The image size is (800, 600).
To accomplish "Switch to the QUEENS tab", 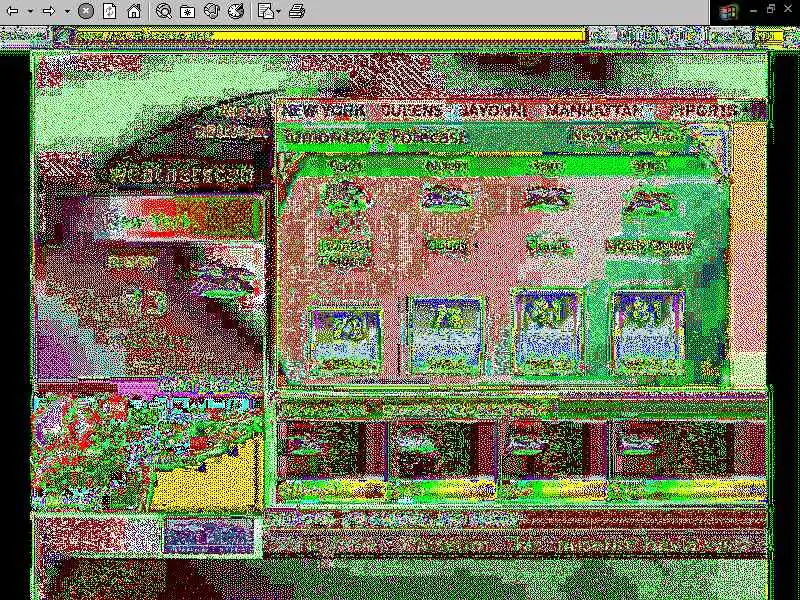I will 411,110.
